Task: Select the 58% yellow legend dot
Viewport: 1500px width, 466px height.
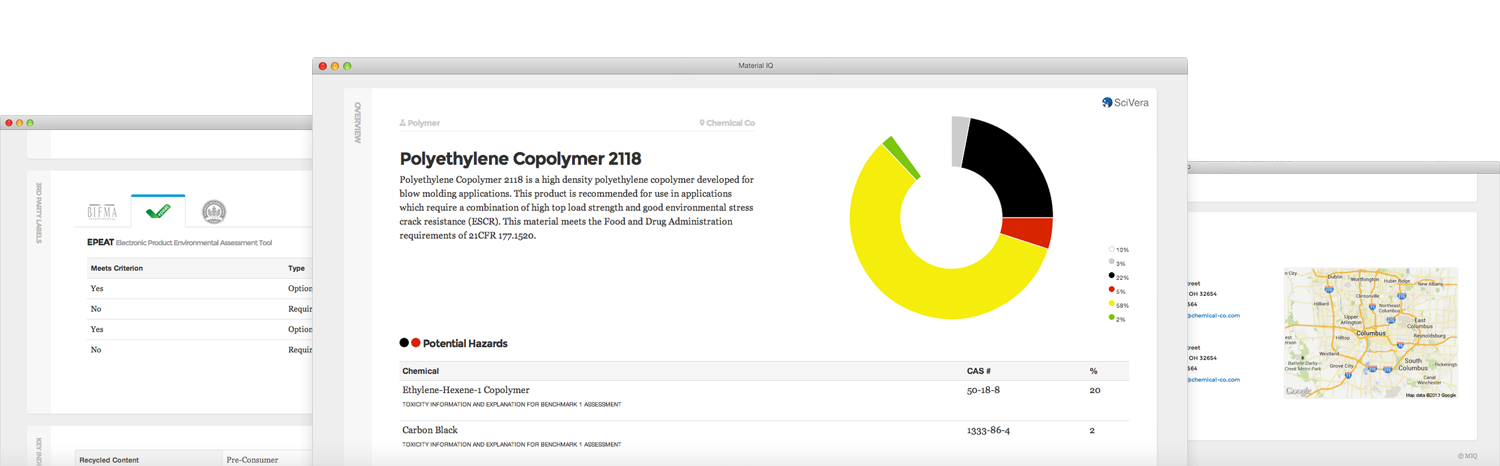Action: point(1111,305)
